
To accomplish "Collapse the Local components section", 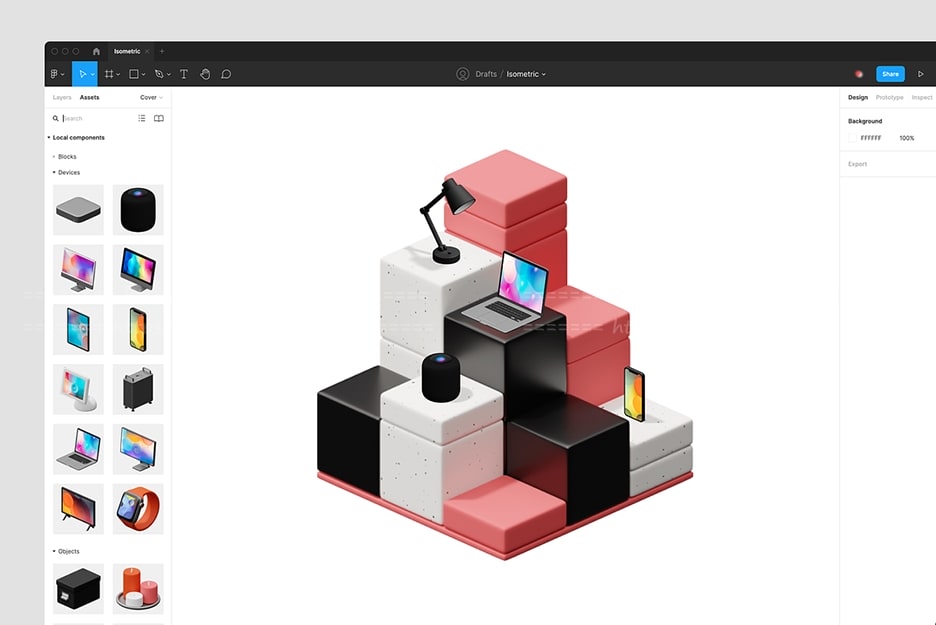I will point(49,137).
